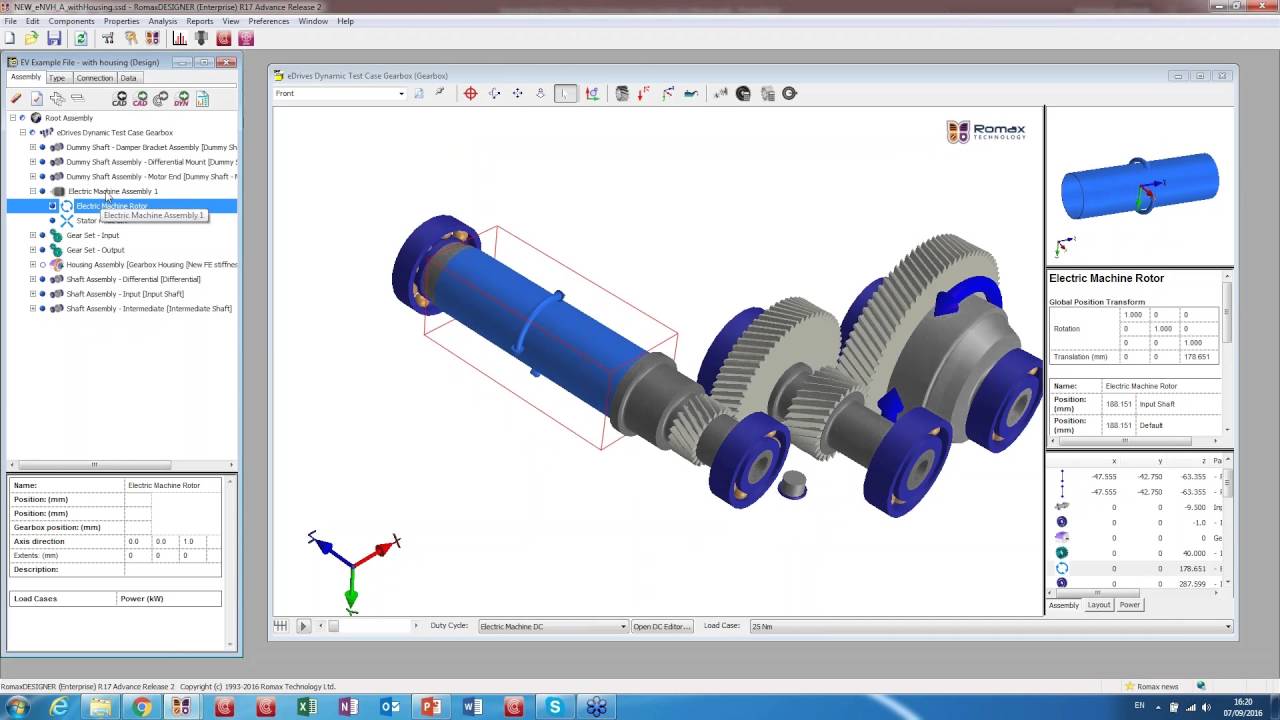Play the duty cycle animation
The image size is (1280, 720).
point(303,626)
